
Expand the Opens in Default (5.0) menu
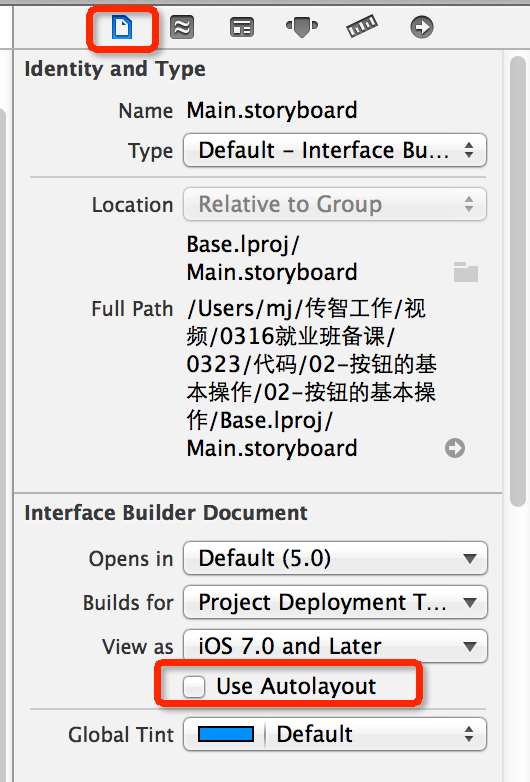[335, 558]
